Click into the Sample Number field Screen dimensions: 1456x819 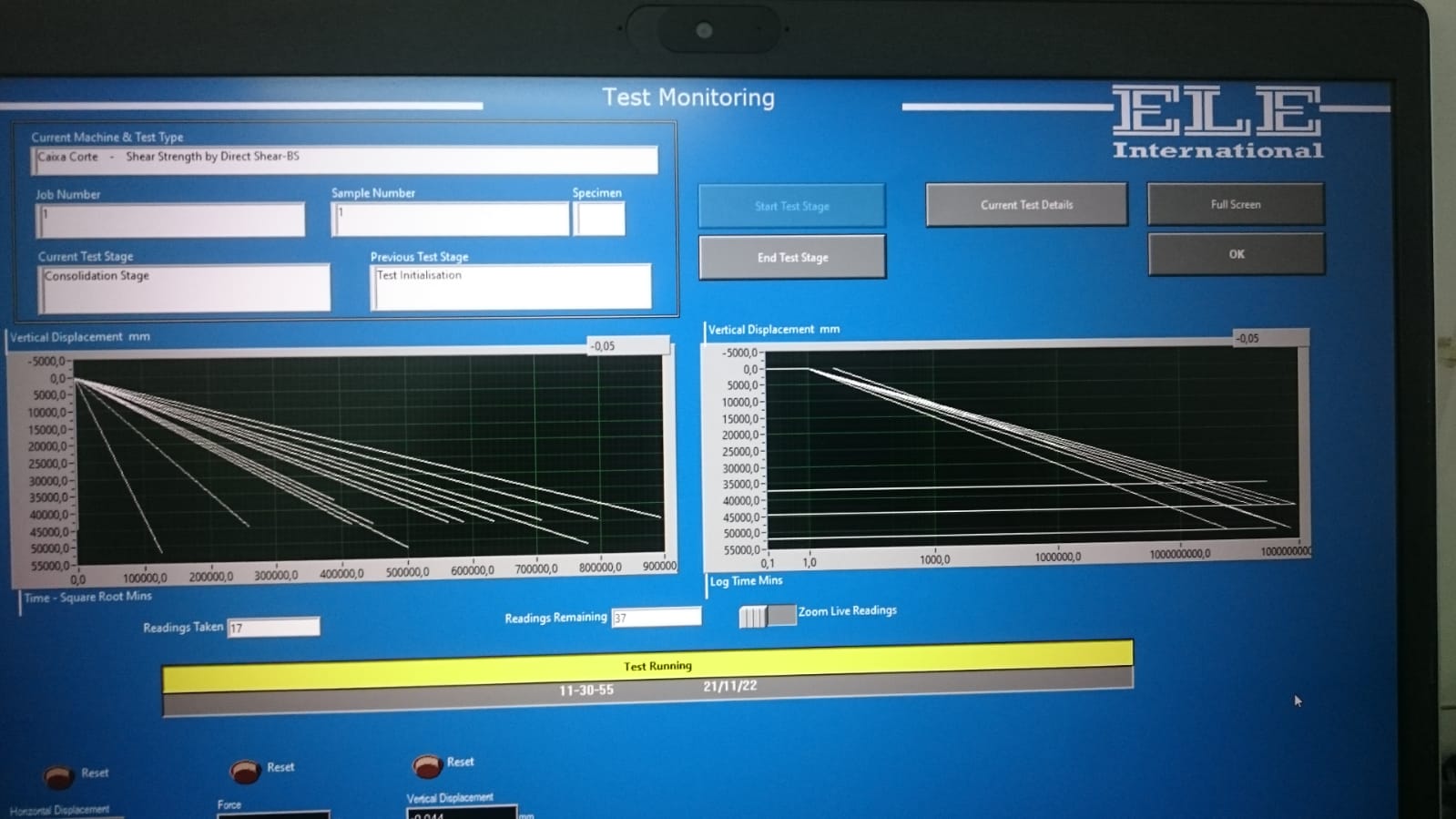point(451,220)
